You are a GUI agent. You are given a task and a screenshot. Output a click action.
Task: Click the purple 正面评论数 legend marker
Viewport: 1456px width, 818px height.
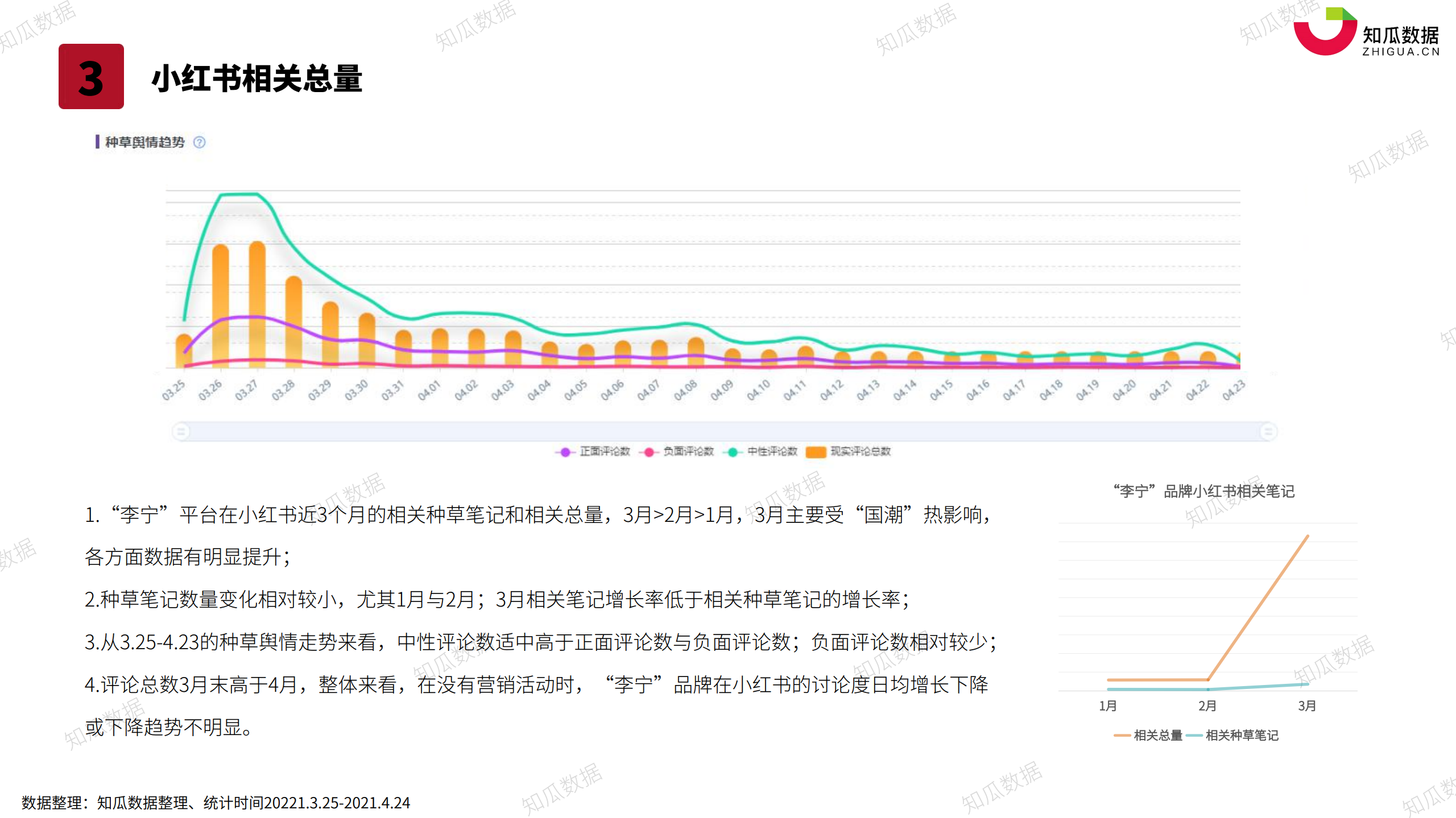click(565, 452)
